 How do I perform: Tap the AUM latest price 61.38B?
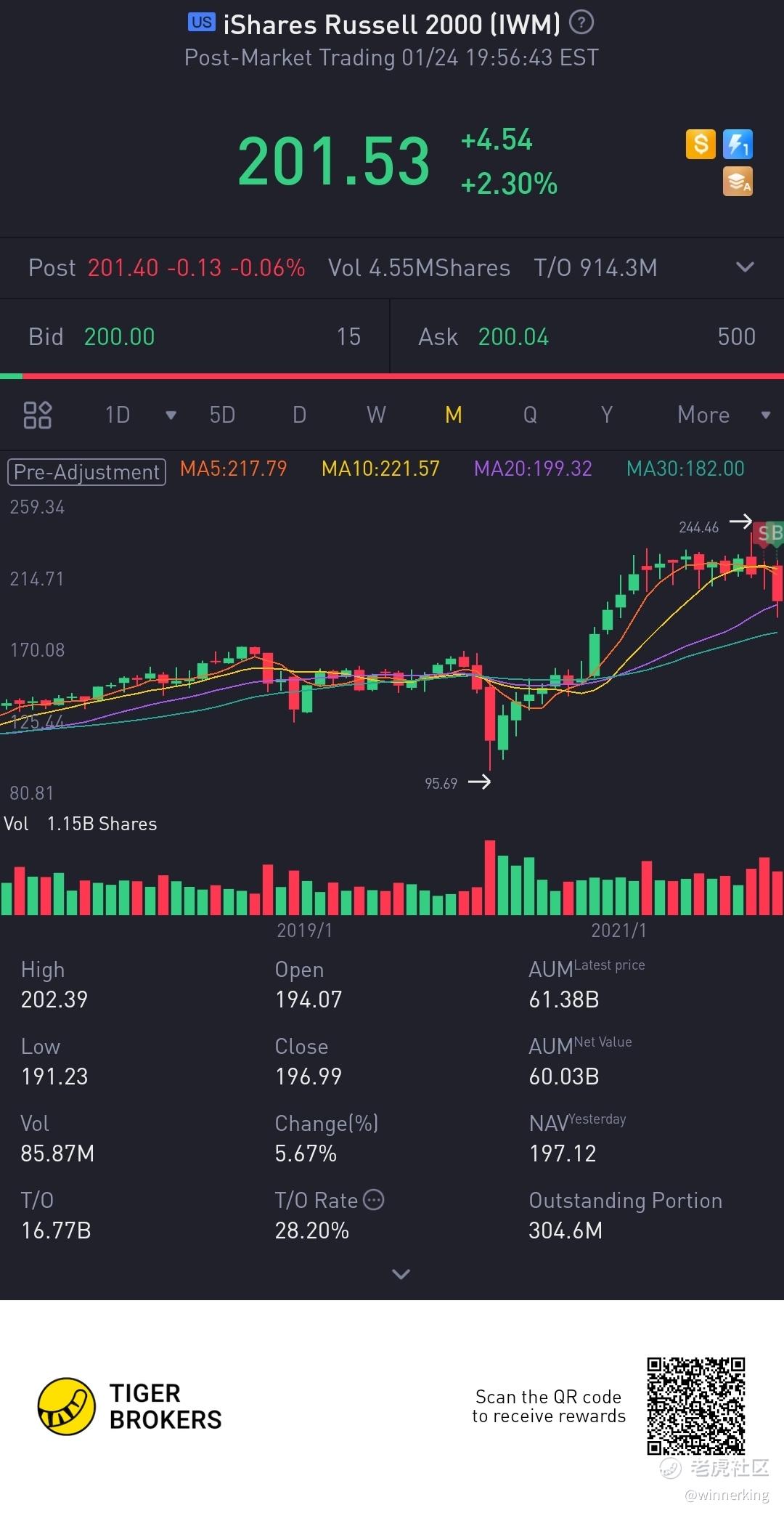[x=564, y=999]
